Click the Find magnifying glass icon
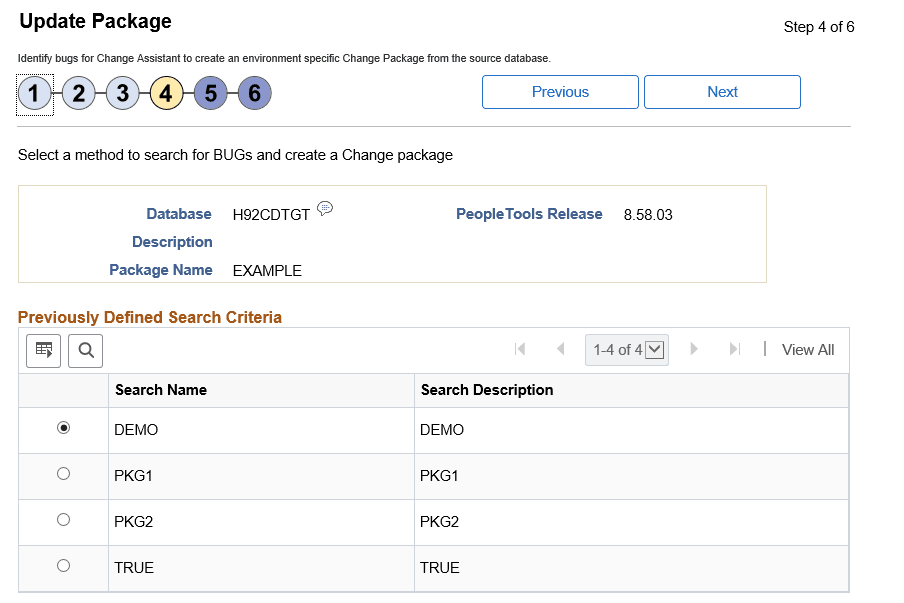This screenshot has height=603, width=904. coord(85,350)
